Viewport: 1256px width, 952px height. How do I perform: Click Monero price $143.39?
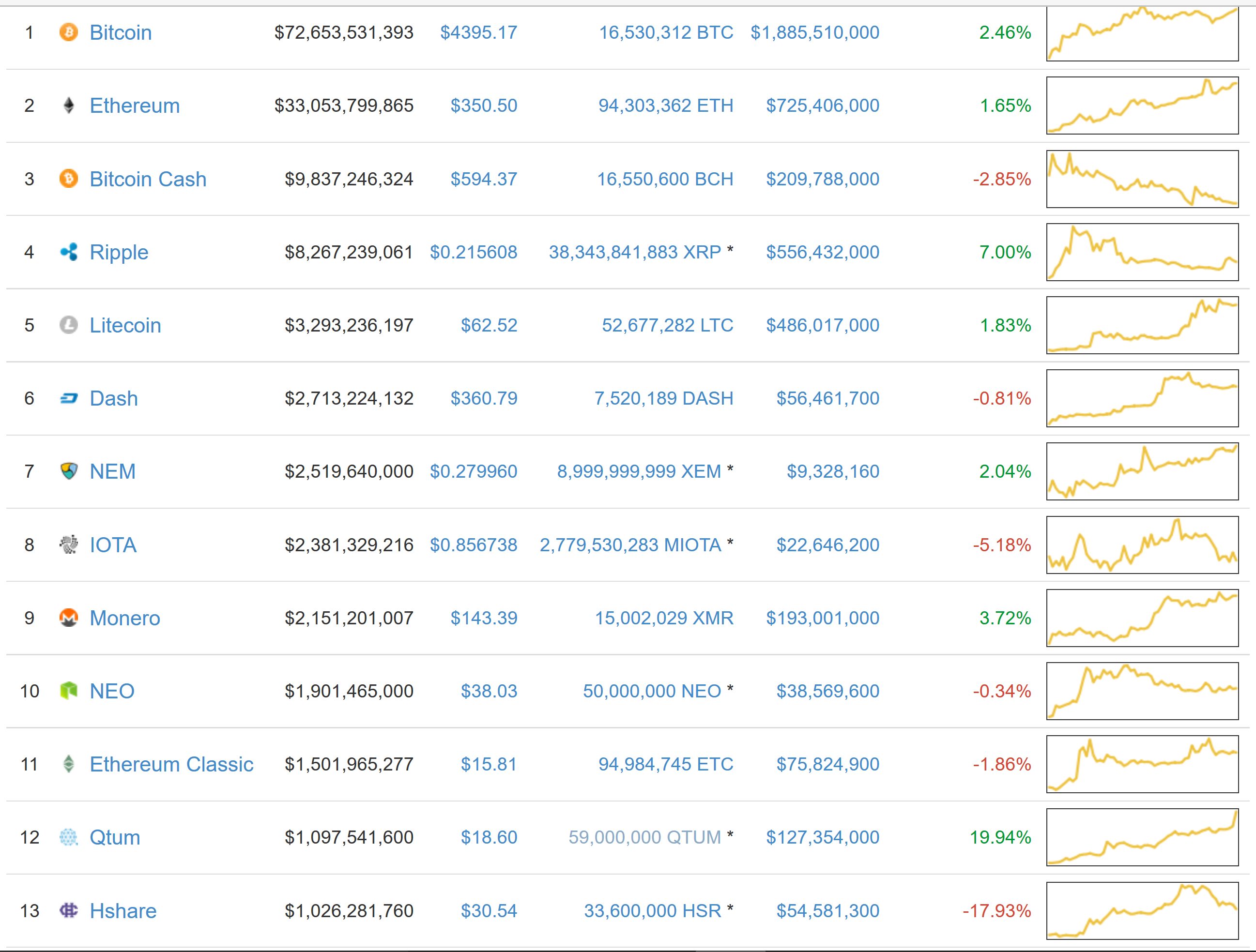click(x=484, y=618)
